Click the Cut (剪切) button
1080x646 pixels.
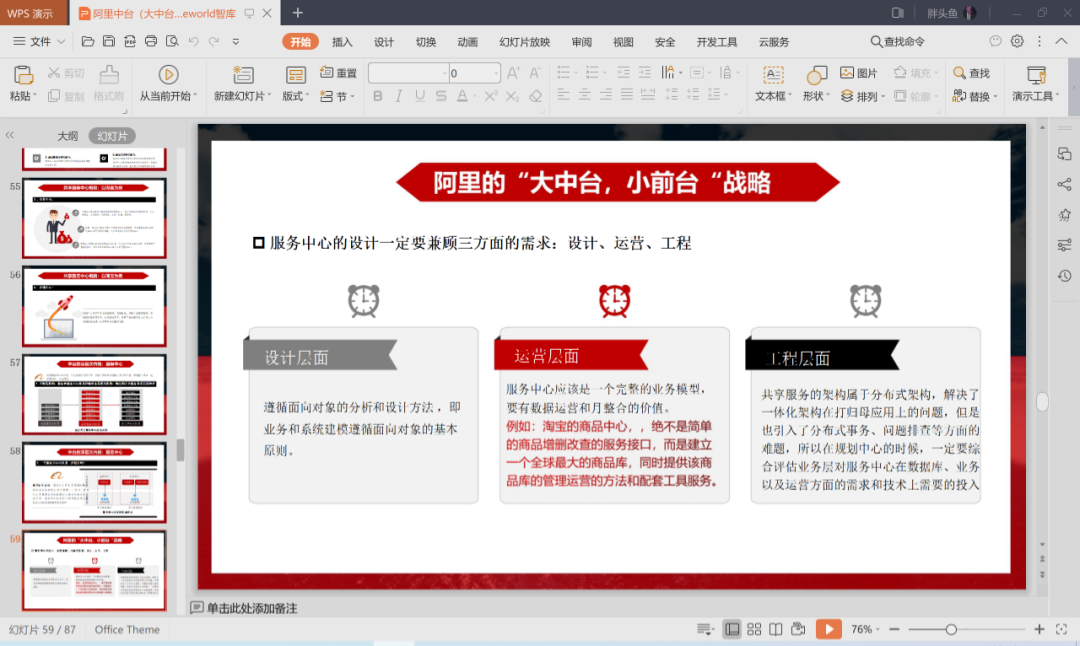(x=65, y=73)
